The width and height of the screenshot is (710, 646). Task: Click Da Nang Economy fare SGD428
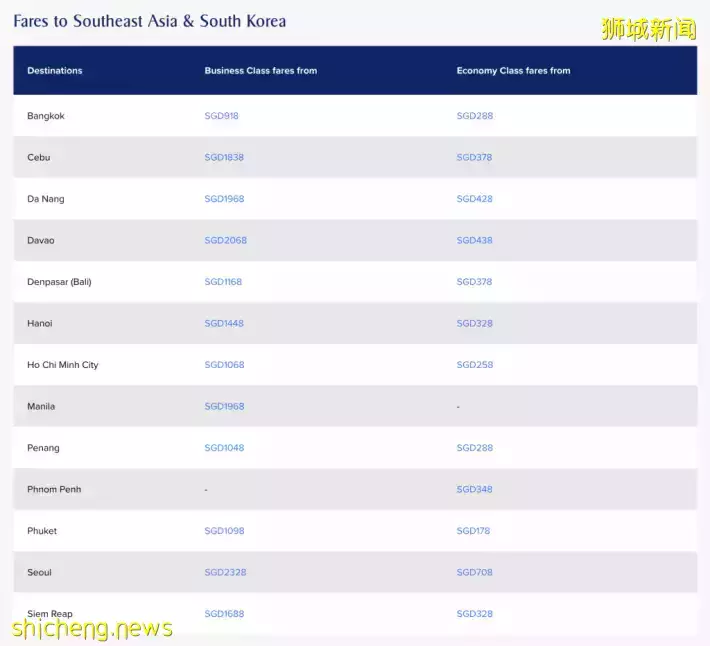(x=475, y=199)
